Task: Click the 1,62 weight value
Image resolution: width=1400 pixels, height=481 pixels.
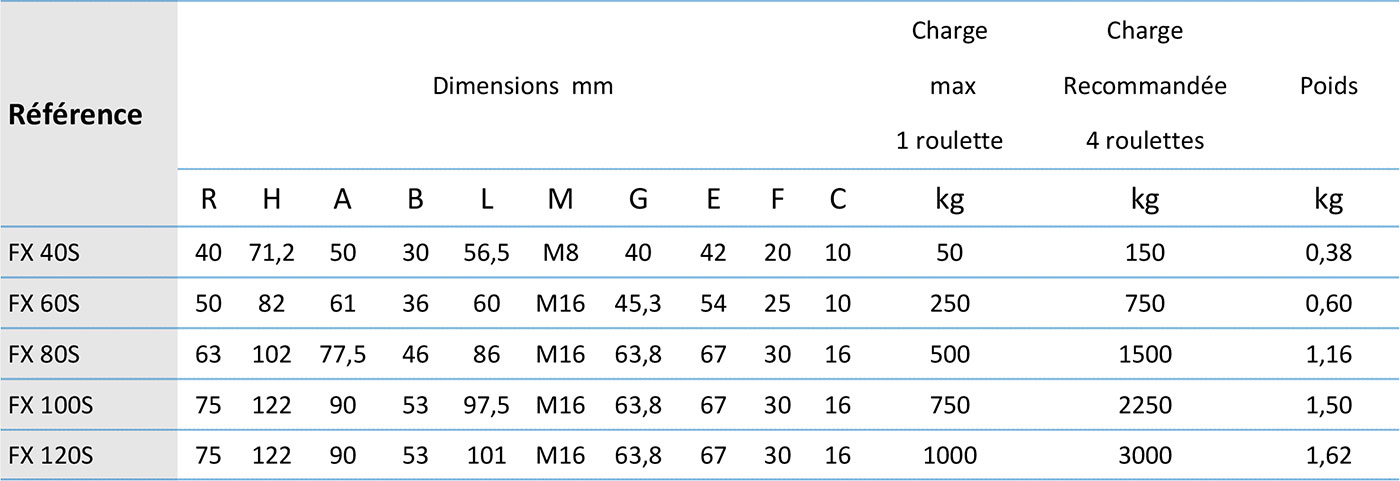Action: [x=1328, y=456]
